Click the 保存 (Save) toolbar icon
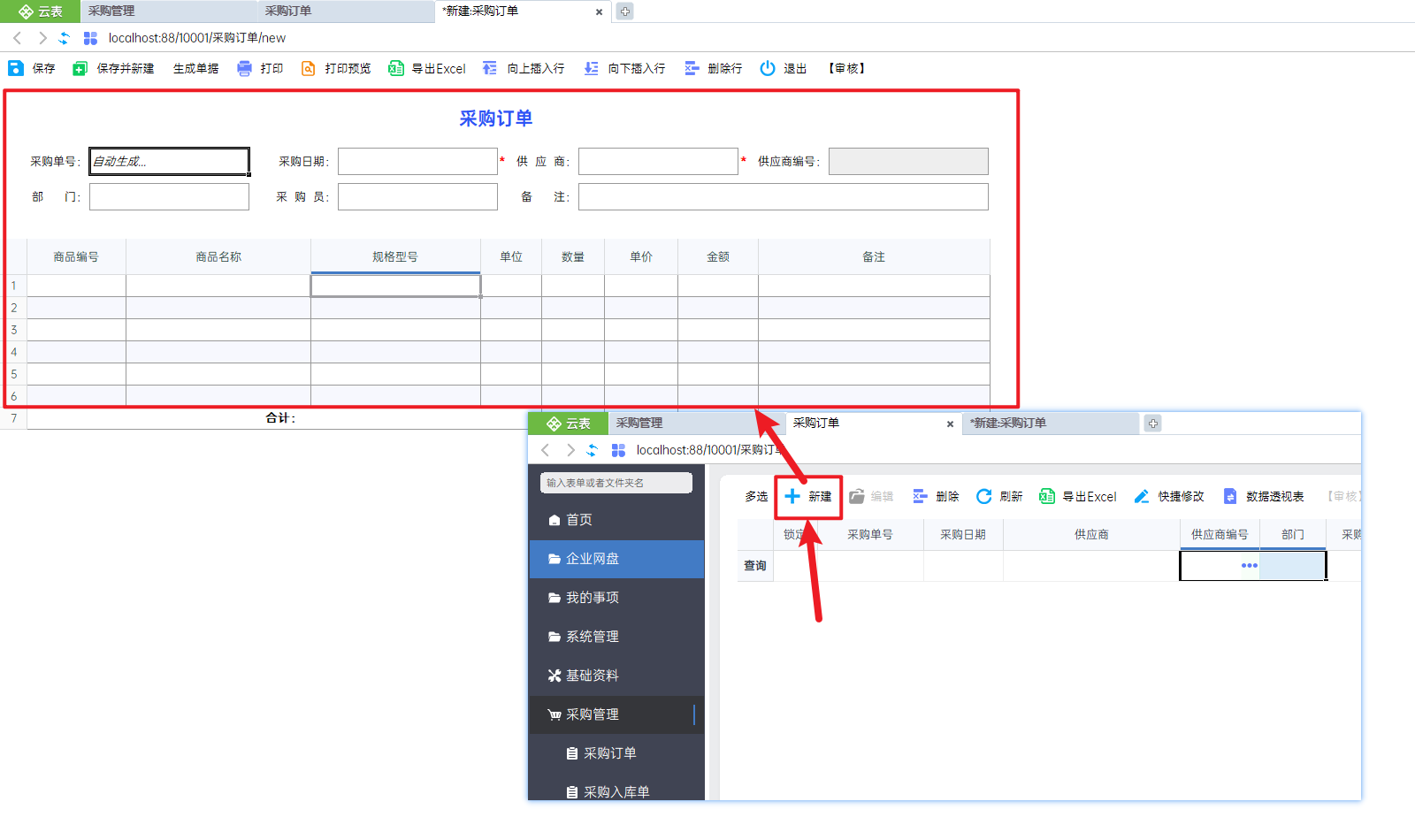 click(16, 68)
